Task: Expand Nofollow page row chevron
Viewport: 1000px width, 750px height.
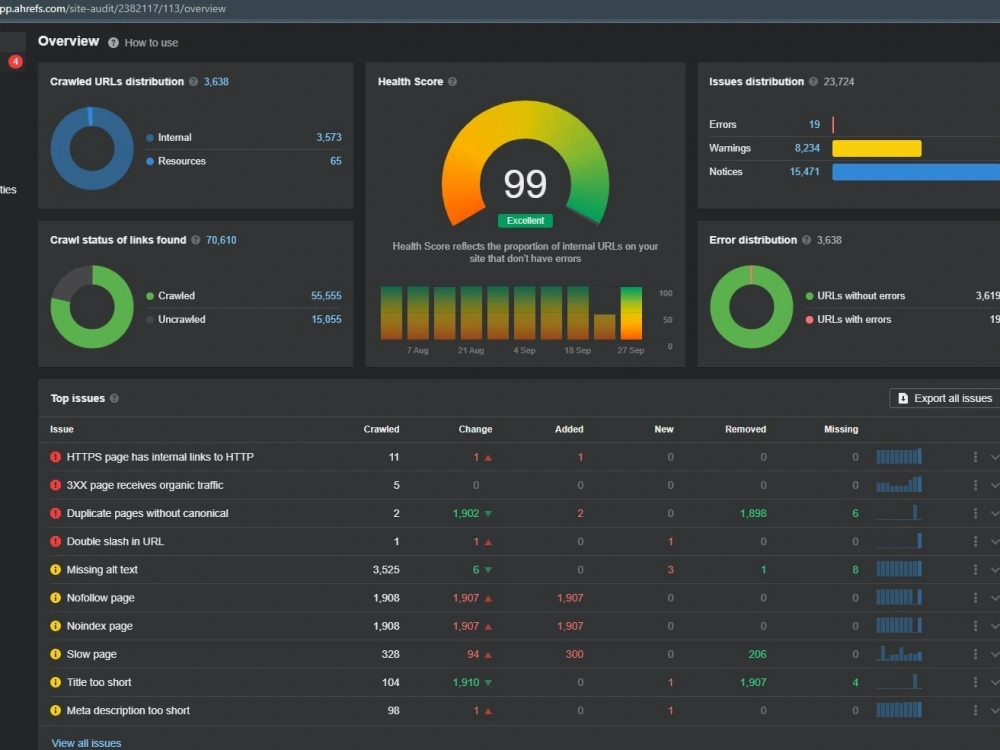Action: 995,598
